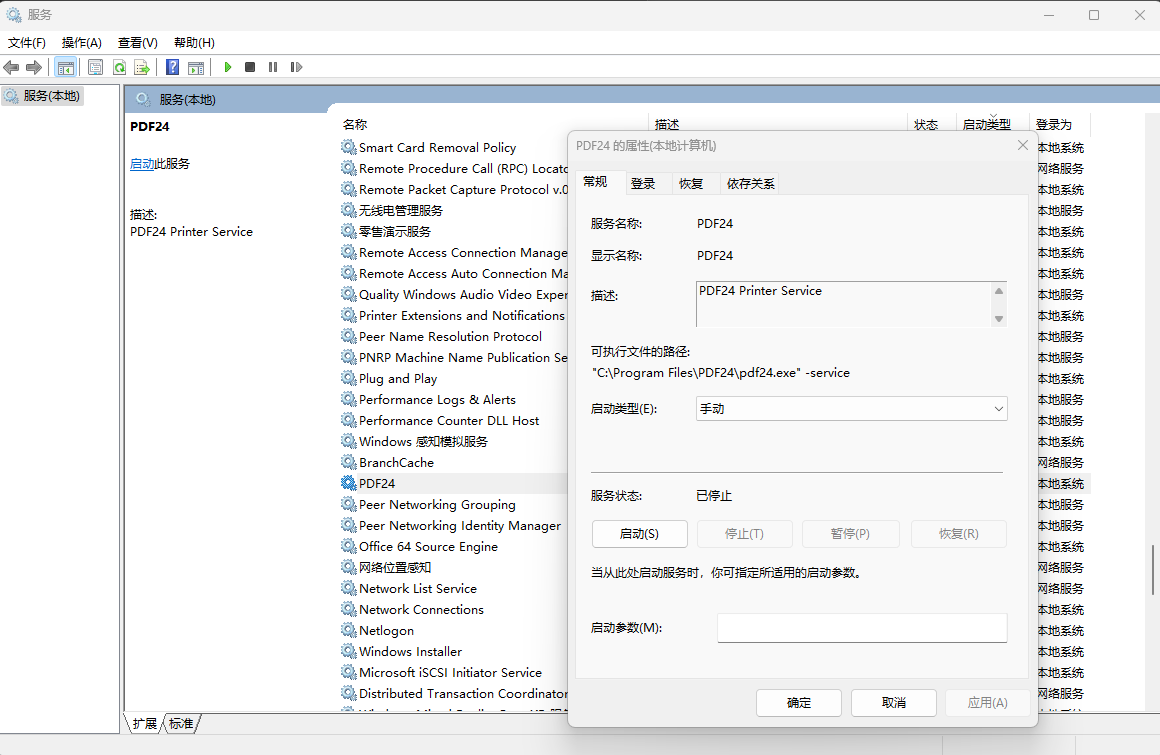Click the Back arrow in the toolbar
1160x755 pixels.
(x=11, y=67)
